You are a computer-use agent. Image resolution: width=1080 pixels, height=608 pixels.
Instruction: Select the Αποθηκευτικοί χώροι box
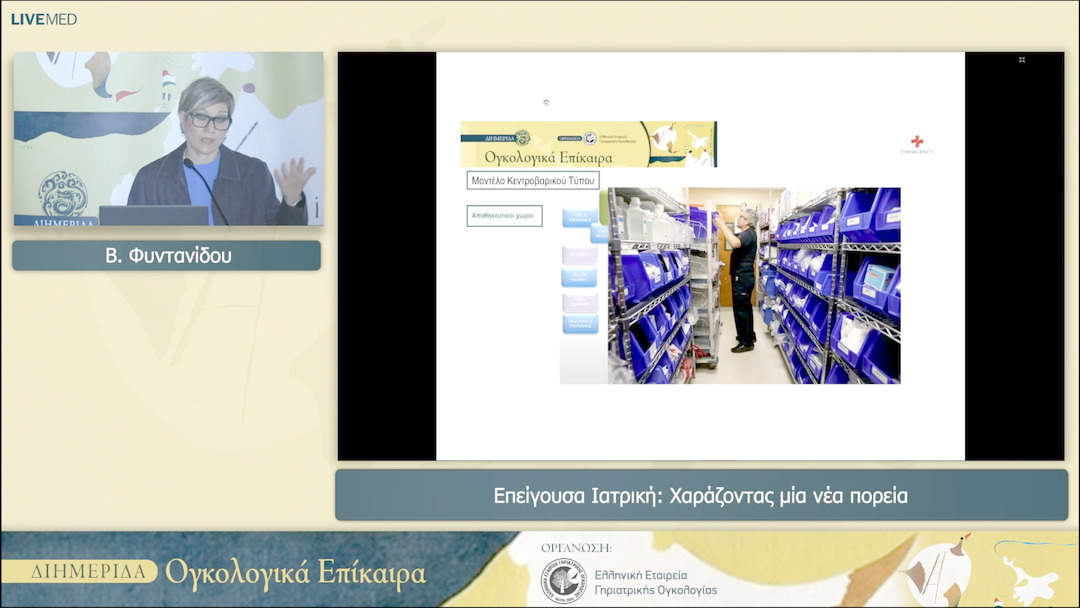(x=504, y=215)
